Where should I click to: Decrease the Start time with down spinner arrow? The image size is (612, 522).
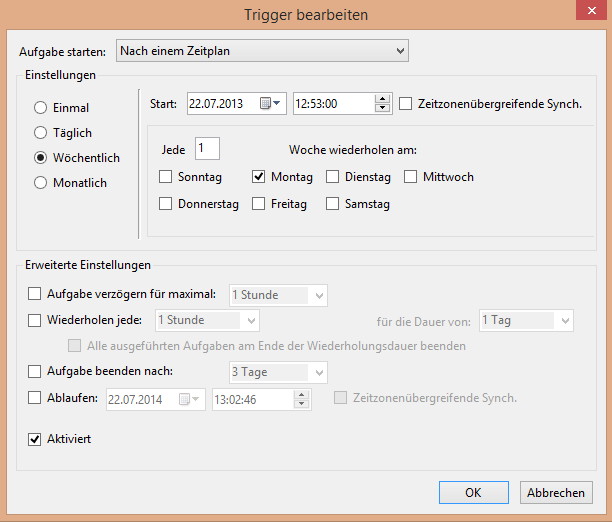pos(382,108)
